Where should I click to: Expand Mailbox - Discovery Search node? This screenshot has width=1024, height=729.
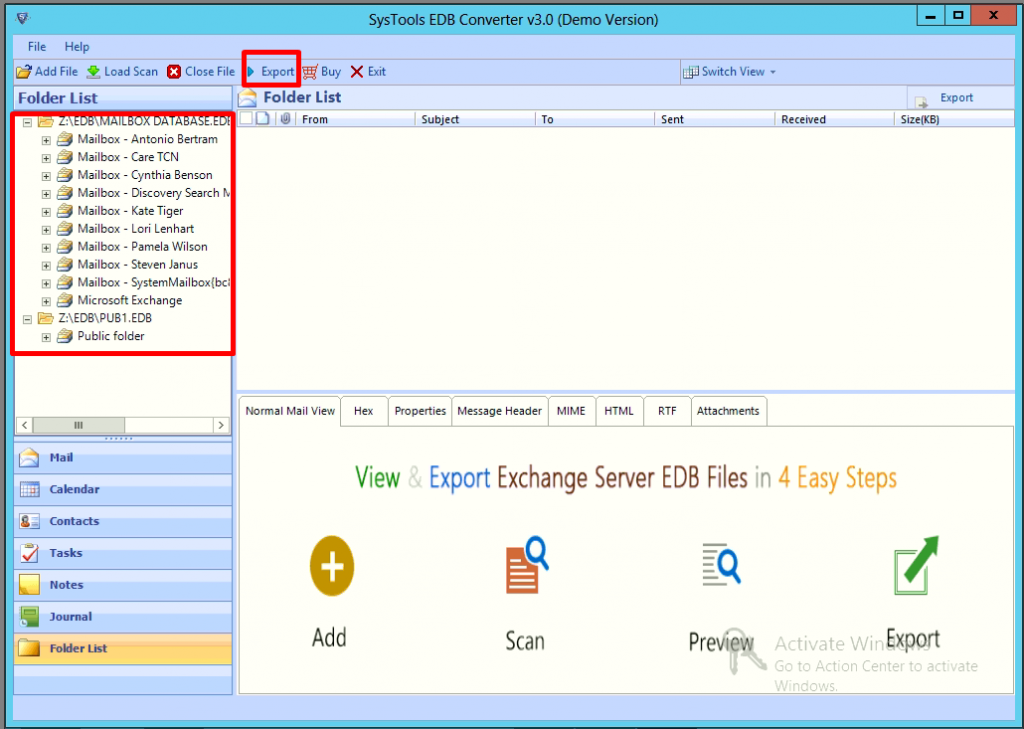coord(46,194)
